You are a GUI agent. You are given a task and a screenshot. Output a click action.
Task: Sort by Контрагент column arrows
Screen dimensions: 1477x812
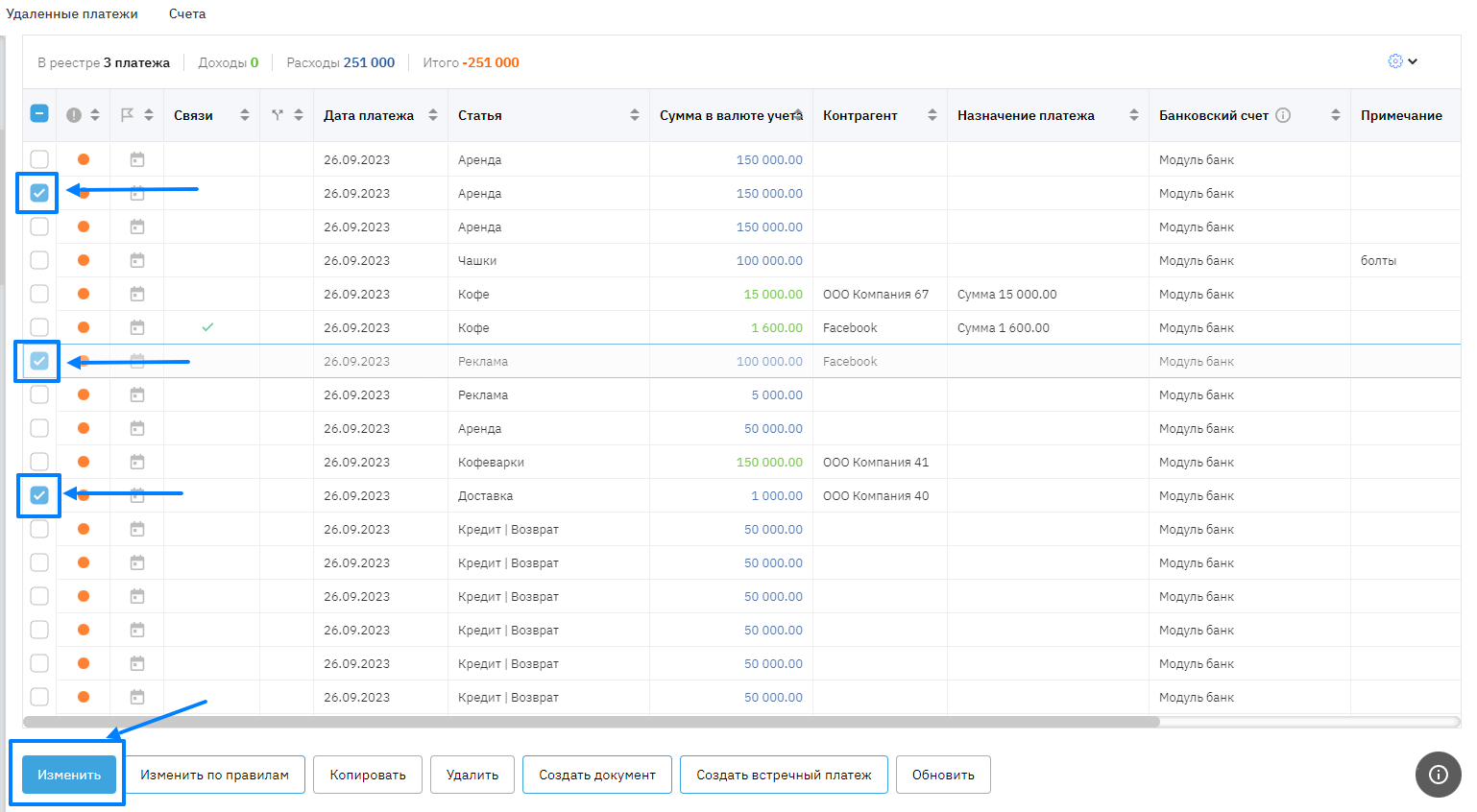[932, 115]
